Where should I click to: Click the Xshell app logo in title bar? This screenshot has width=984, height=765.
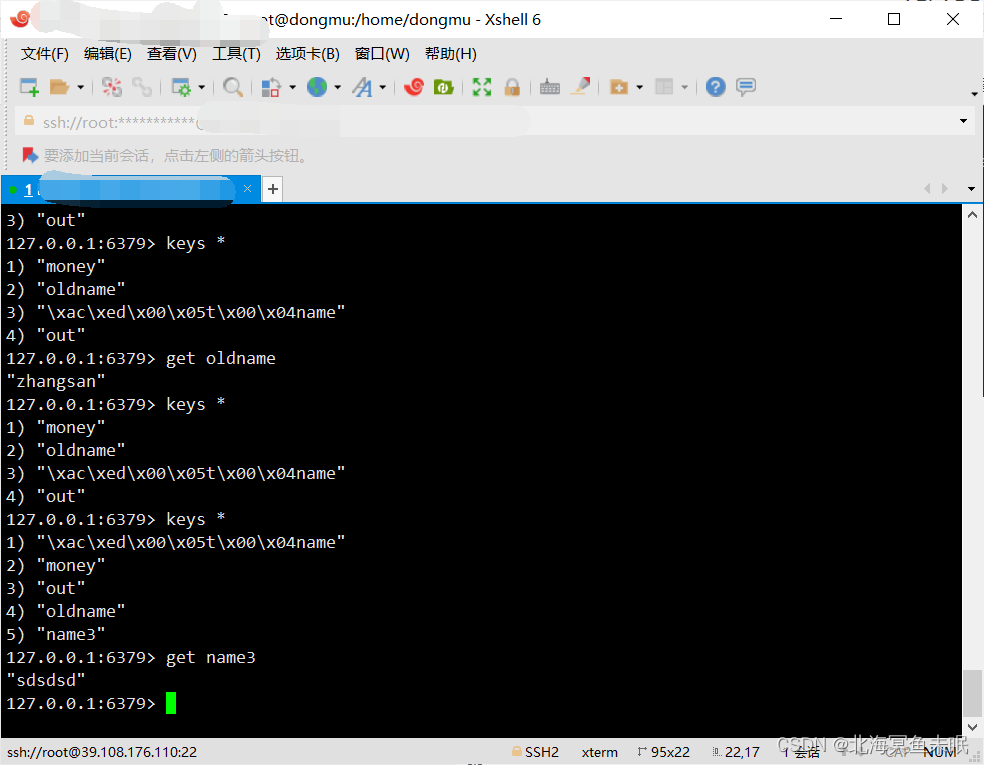(19, 19)
